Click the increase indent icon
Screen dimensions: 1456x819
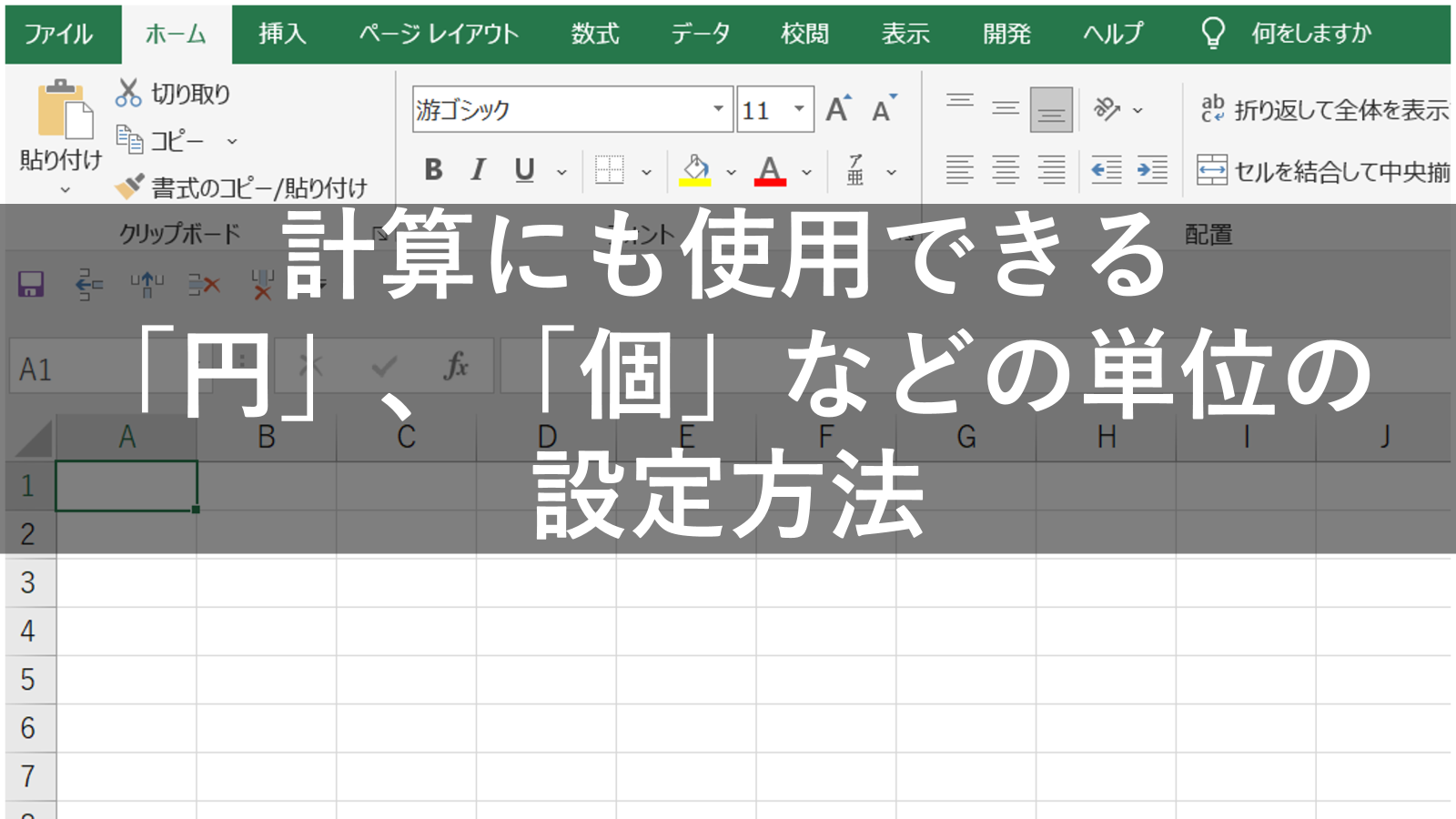(1152, 170)
